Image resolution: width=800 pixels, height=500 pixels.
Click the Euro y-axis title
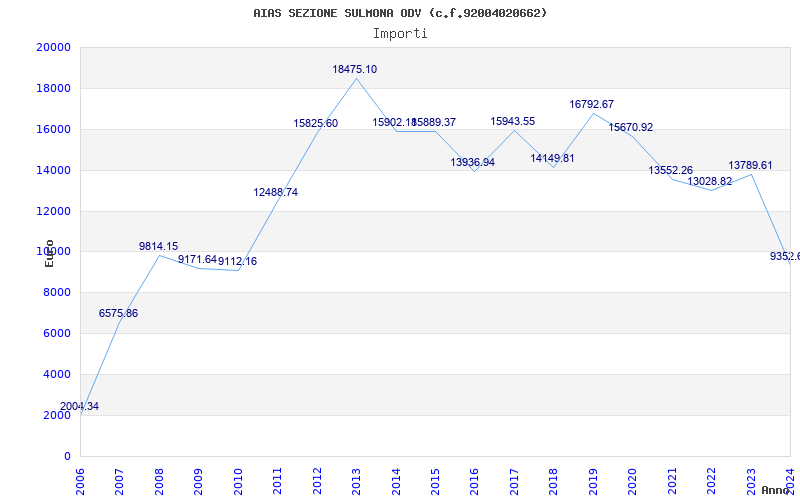49,254
